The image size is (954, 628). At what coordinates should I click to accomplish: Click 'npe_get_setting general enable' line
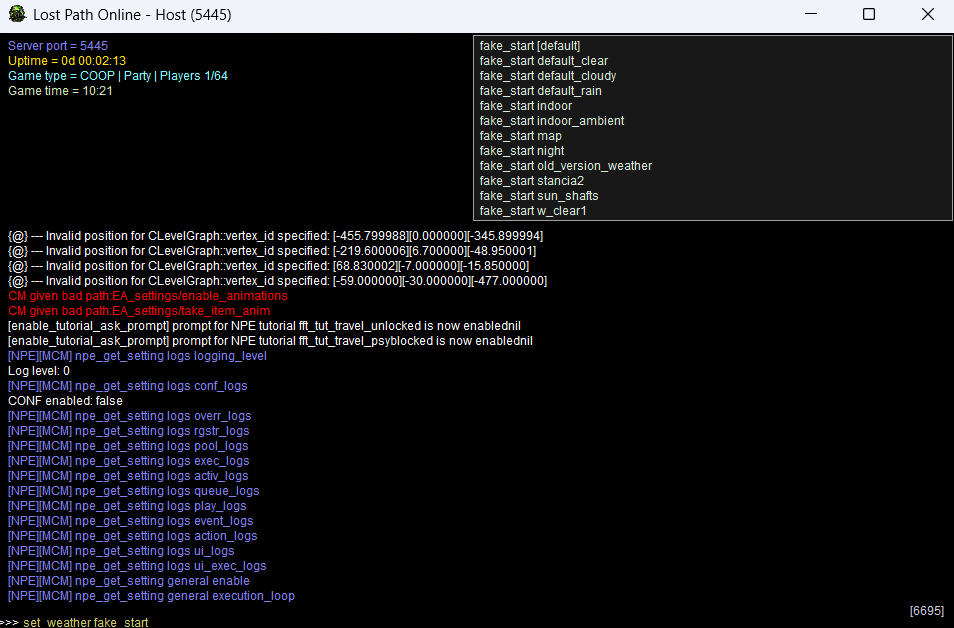[x=129, y=581]
